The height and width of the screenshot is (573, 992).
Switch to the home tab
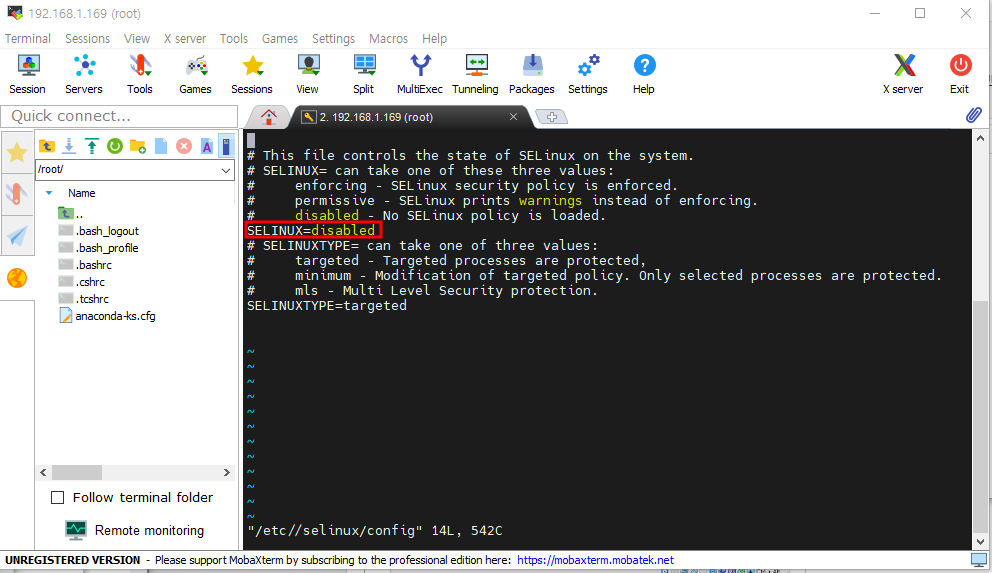click(268, 117)
